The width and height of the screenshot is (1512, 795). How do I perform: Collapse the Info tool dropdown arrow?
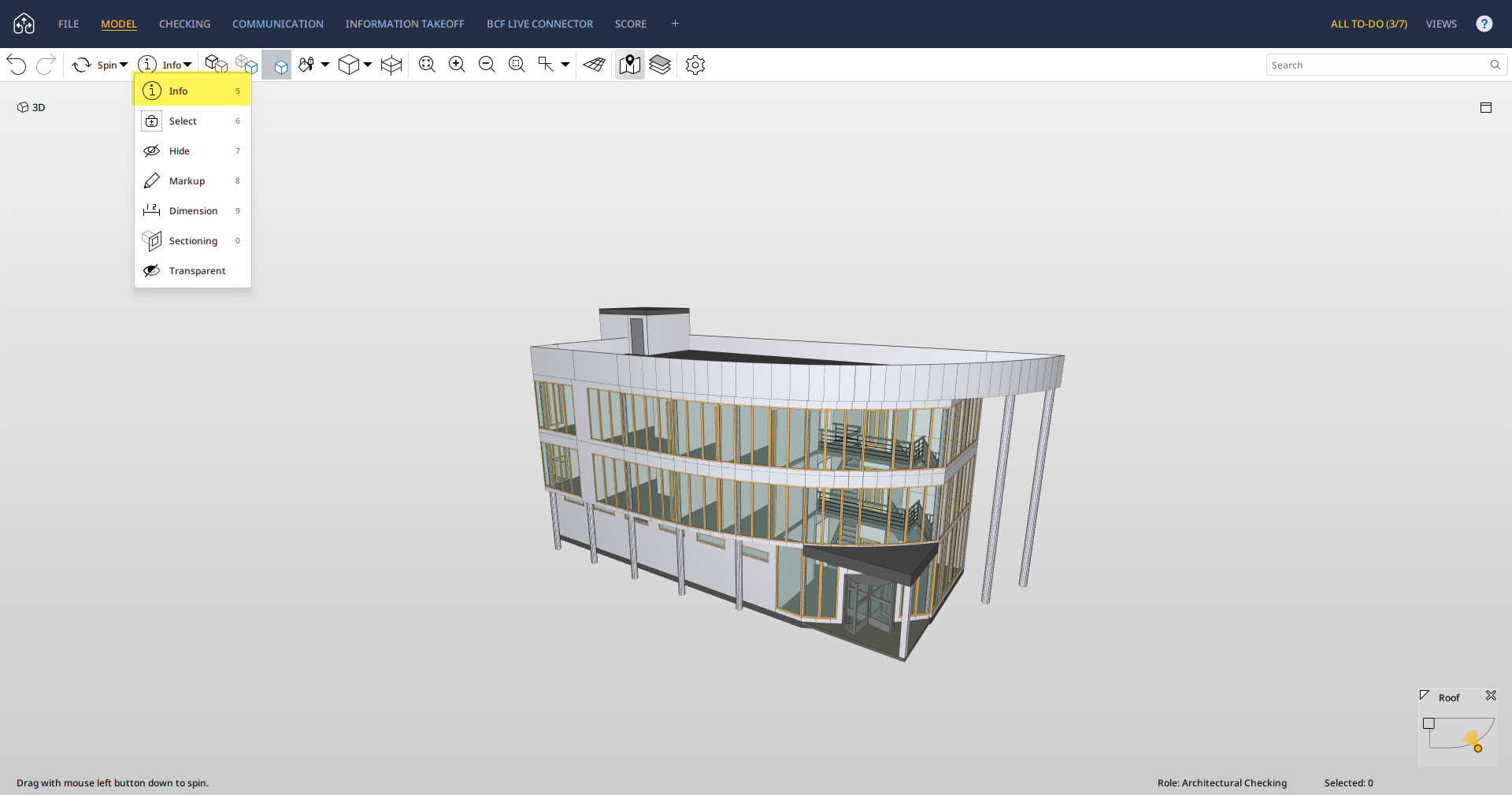pyautogui.click(x=187, y=65)
